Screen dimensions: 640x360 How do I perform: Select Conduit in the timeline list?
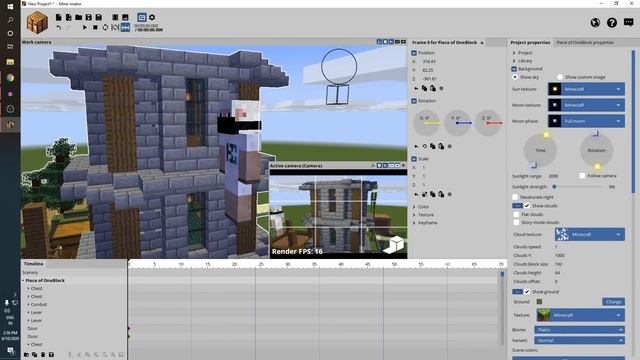point(39,304)
